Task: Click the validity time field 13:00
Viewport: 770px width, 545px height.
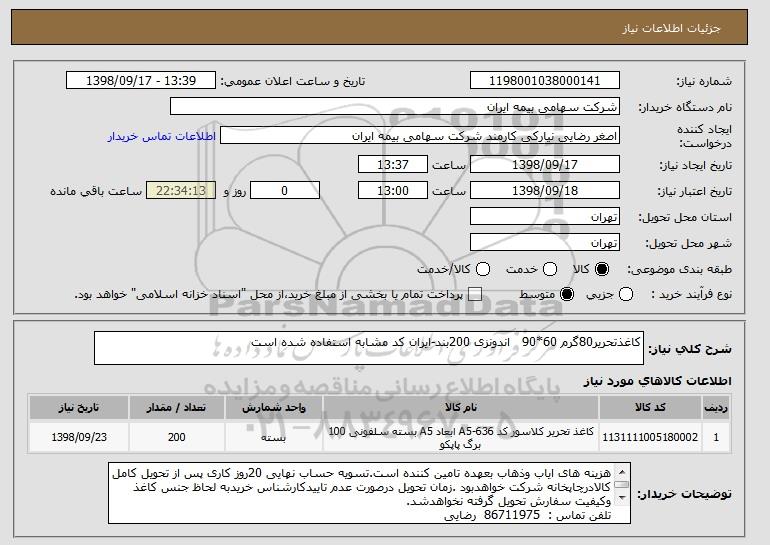Action: pyautogui.click(x=393, y=191)
